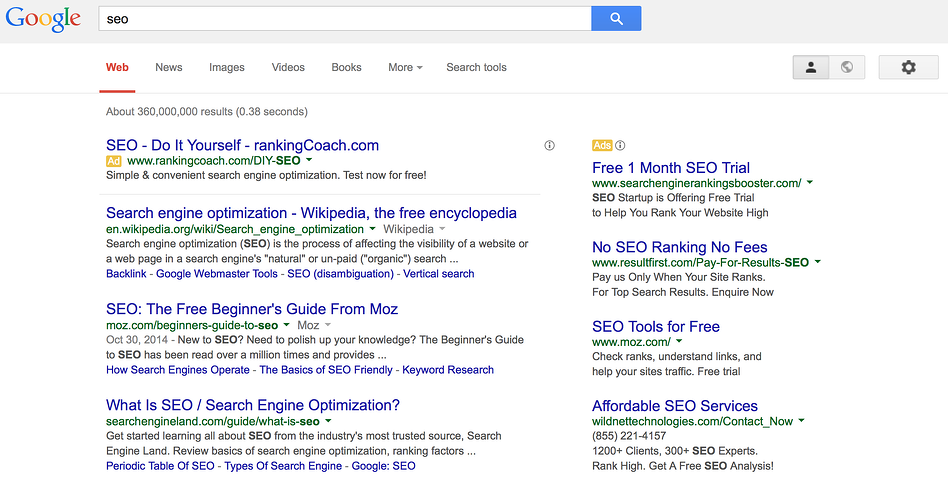Expand arrow after wildnettechnologies.com URL

(802, 421)
